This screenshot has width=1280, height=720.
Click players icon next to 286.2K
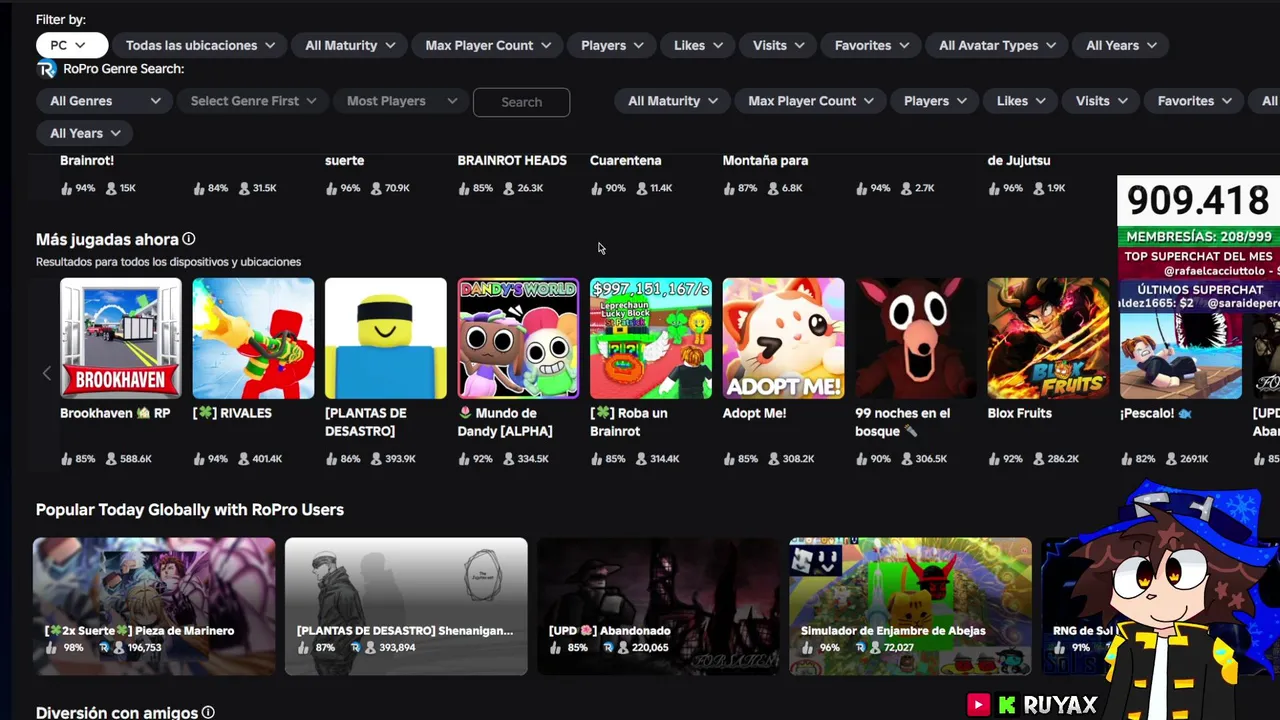pyautogui.click(x=1039, y=459)
